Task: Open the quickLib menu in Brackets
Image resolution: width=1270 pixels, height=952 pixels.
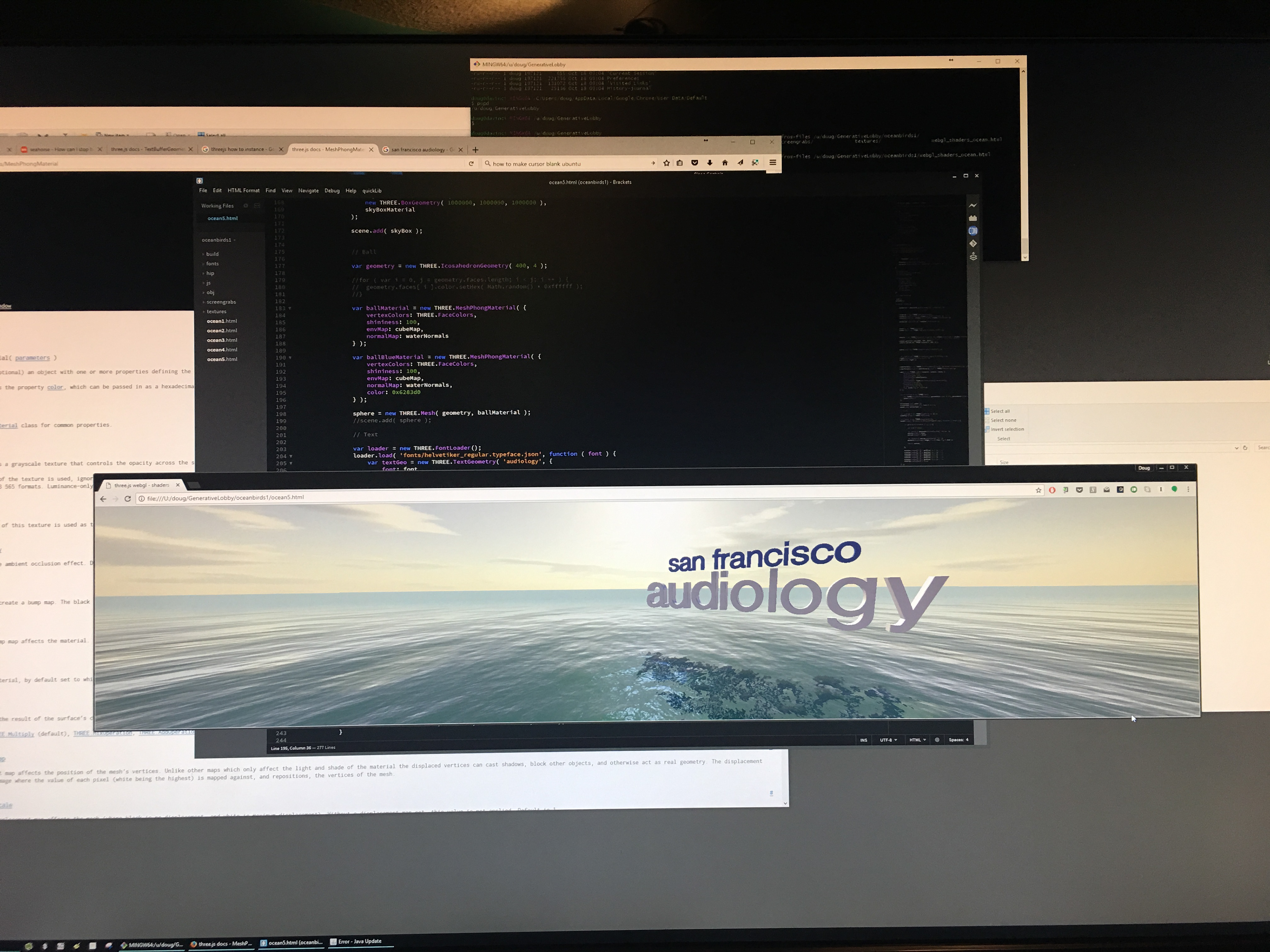Action: 371,190
